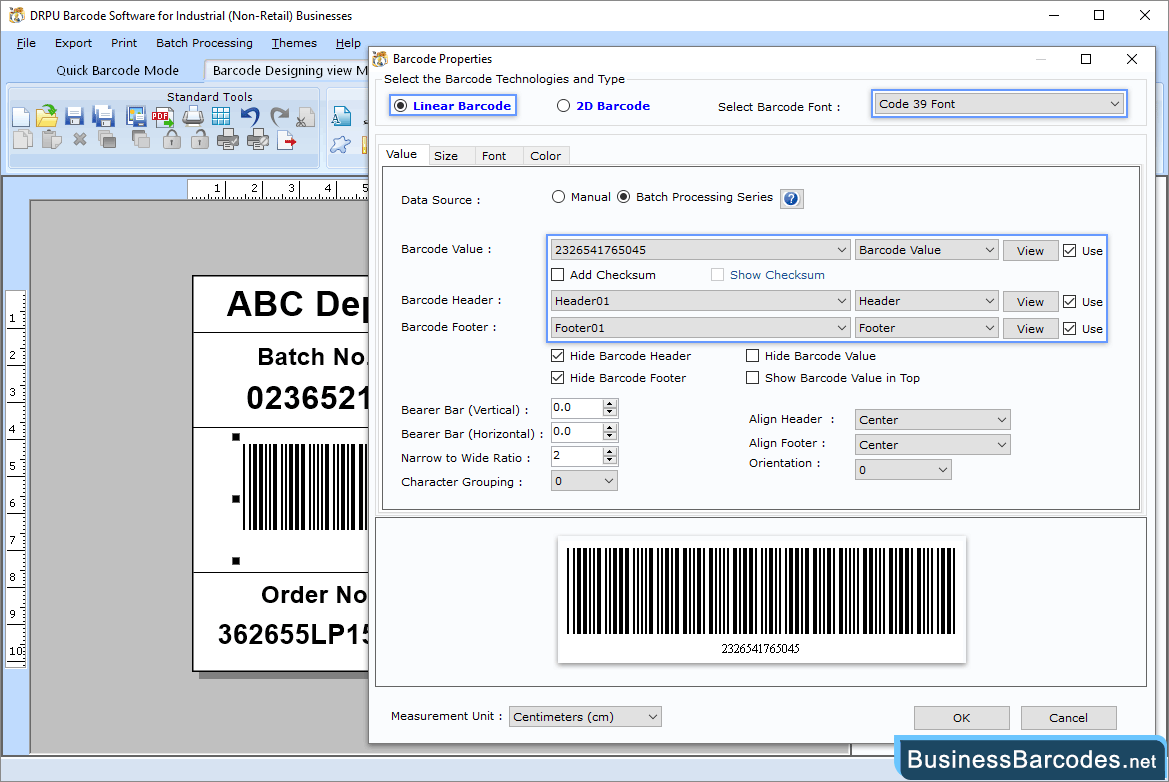Open the Character Grouping dropdown

(584, 482)
